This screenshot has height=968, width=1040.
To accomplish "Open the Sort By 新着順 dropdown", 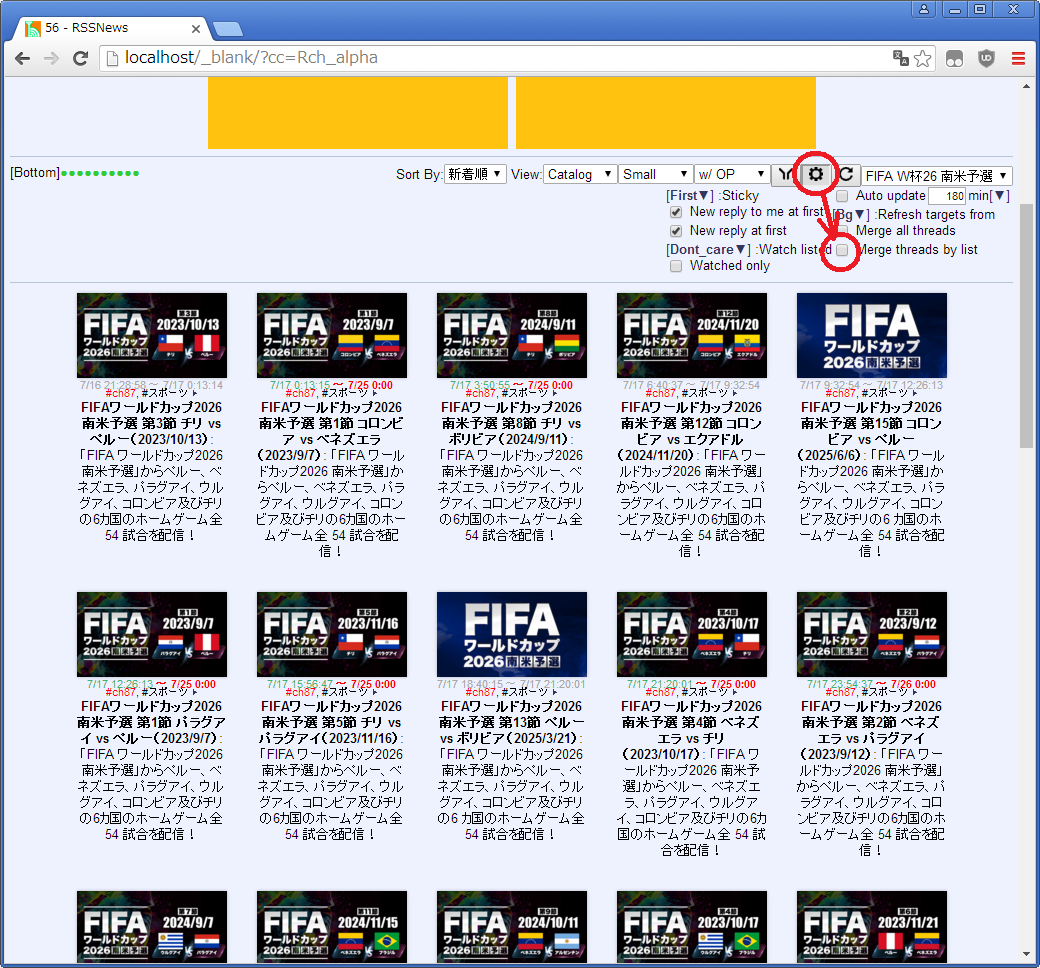I will [x=476, y=174].
